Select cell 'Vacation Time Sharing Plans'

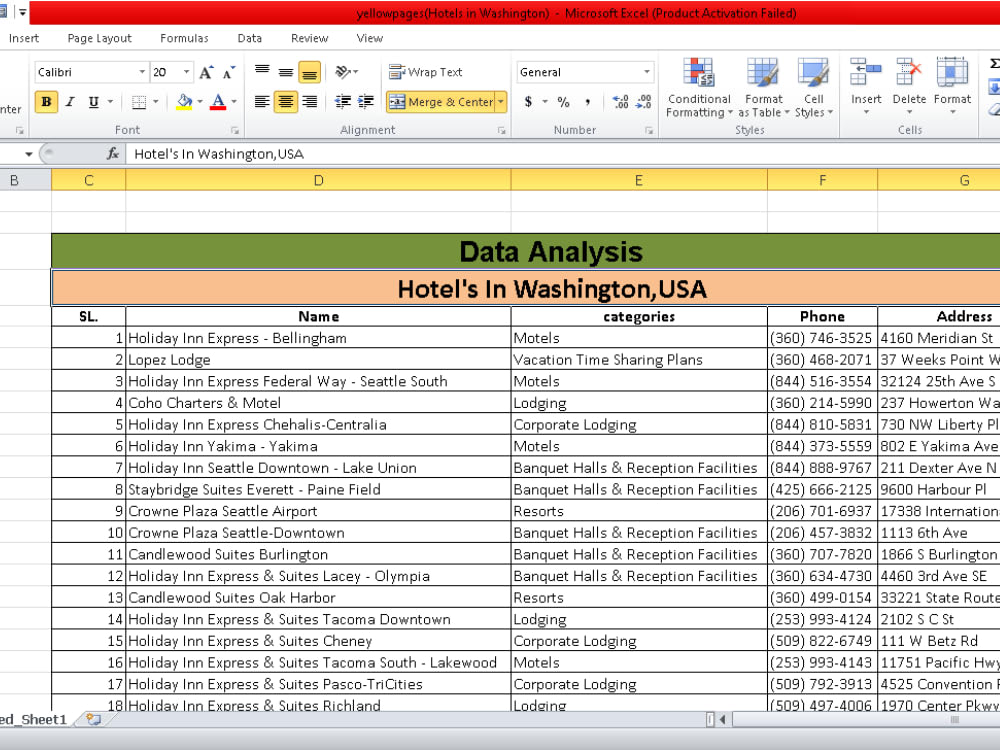pyautogui.click(x=639, y=360)
